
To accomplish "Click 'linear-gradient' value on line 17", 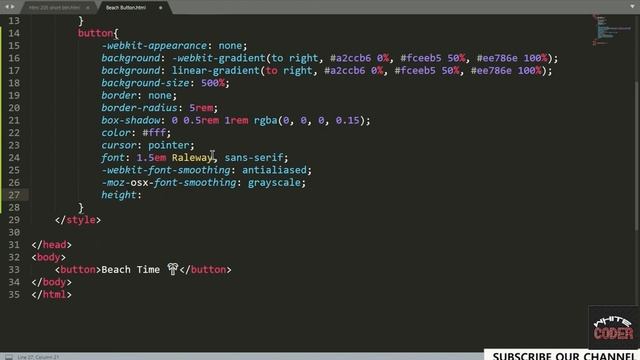I will (x=216, y=71).
